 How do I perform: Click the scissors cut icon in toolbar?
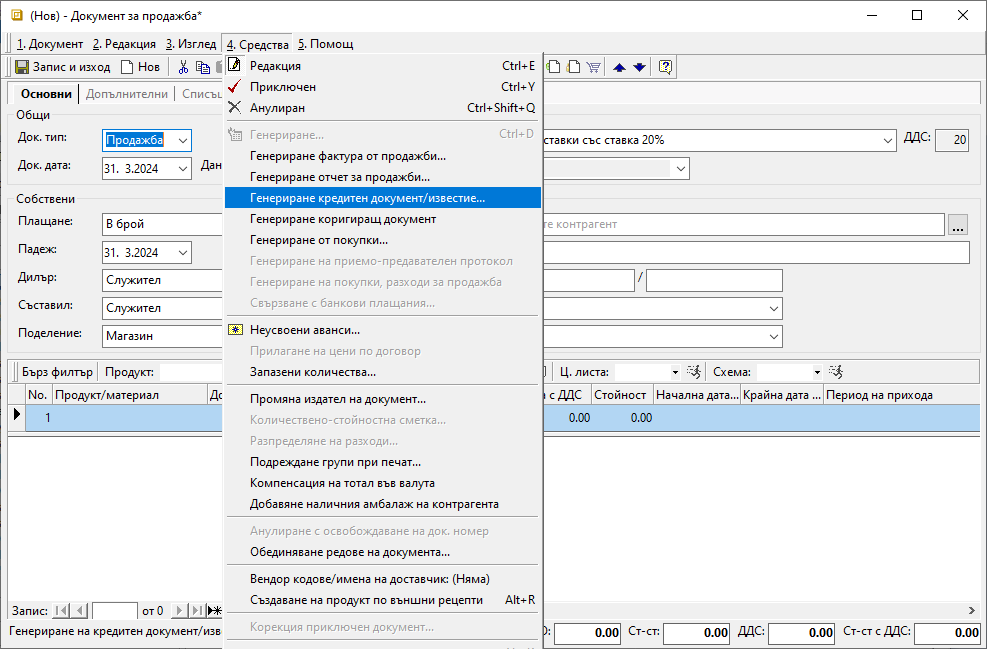[183, 67]
